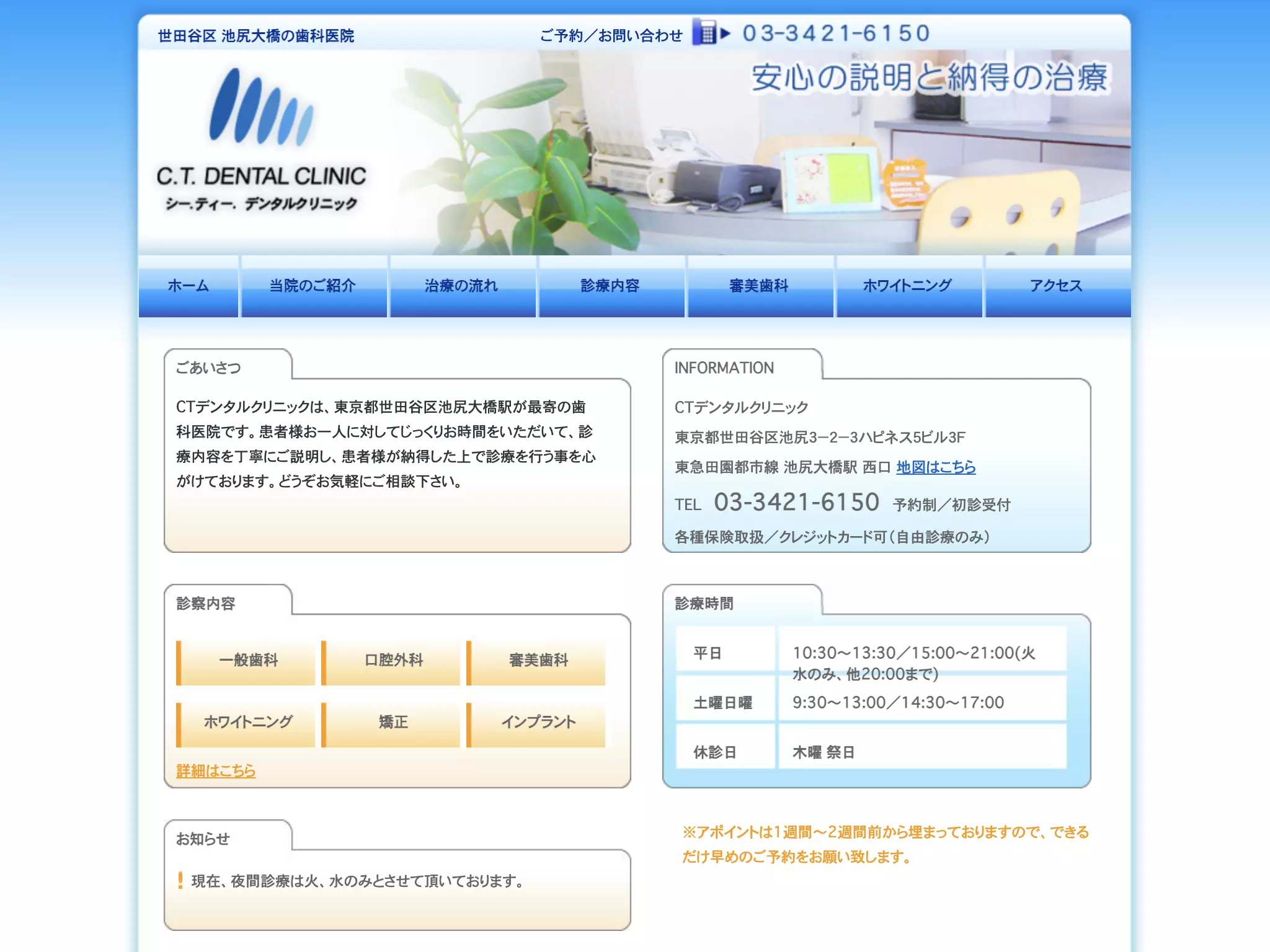Select the 一般歯科 treatment button
Viewport: 1270px width, 952px height.
point(246,663)
